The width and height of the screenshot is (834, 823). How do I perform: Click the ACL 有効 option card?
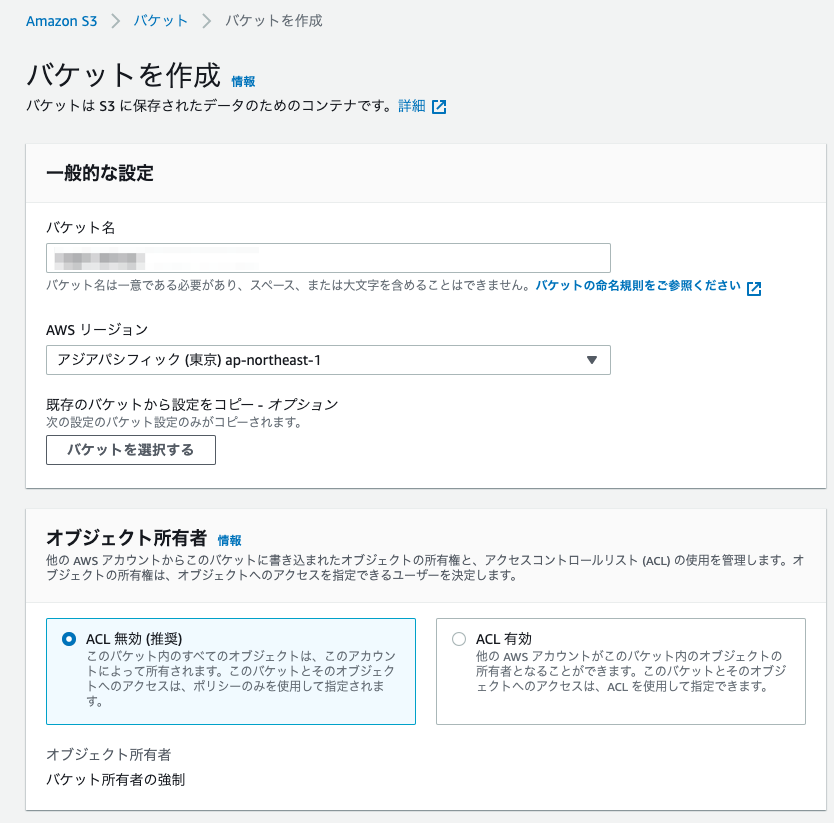620,670
